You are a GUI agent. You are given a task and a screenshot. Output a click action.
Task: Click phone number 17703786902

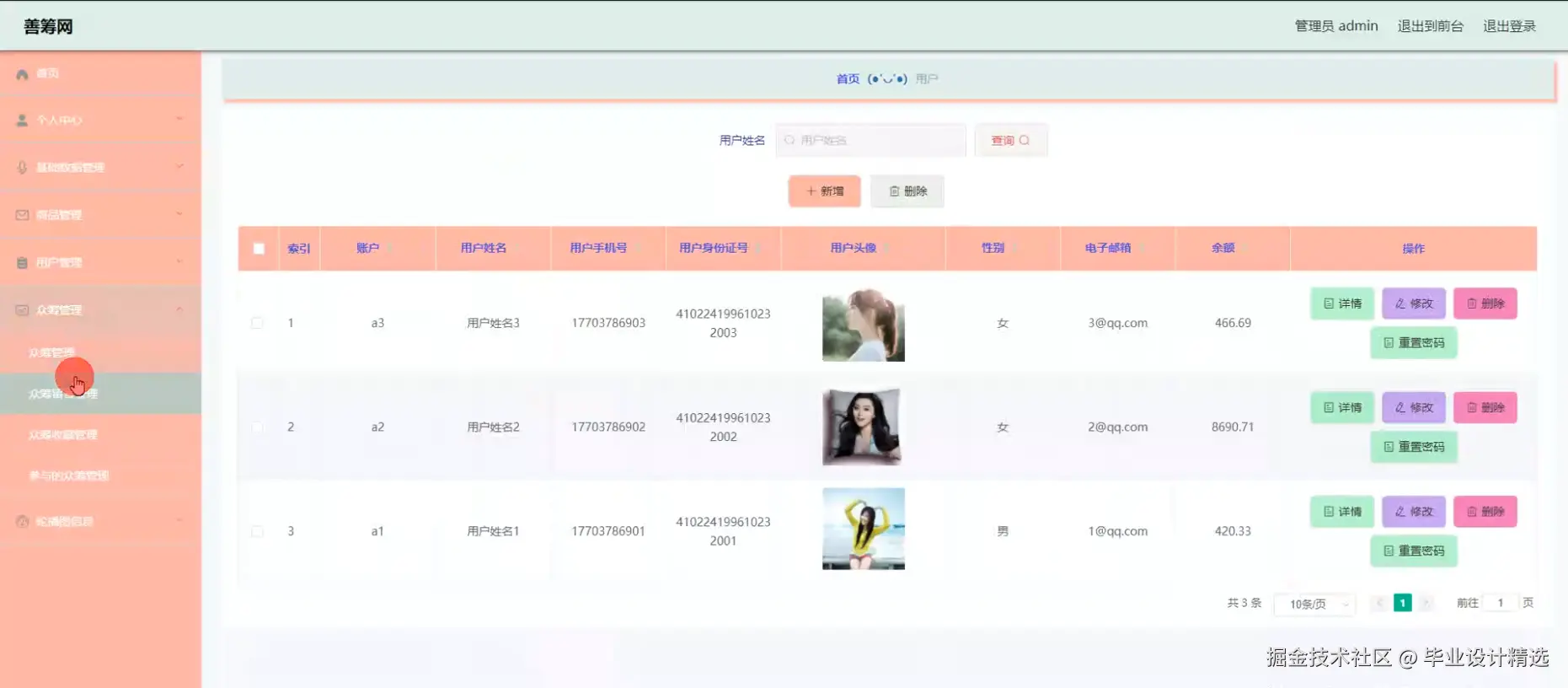608,427
